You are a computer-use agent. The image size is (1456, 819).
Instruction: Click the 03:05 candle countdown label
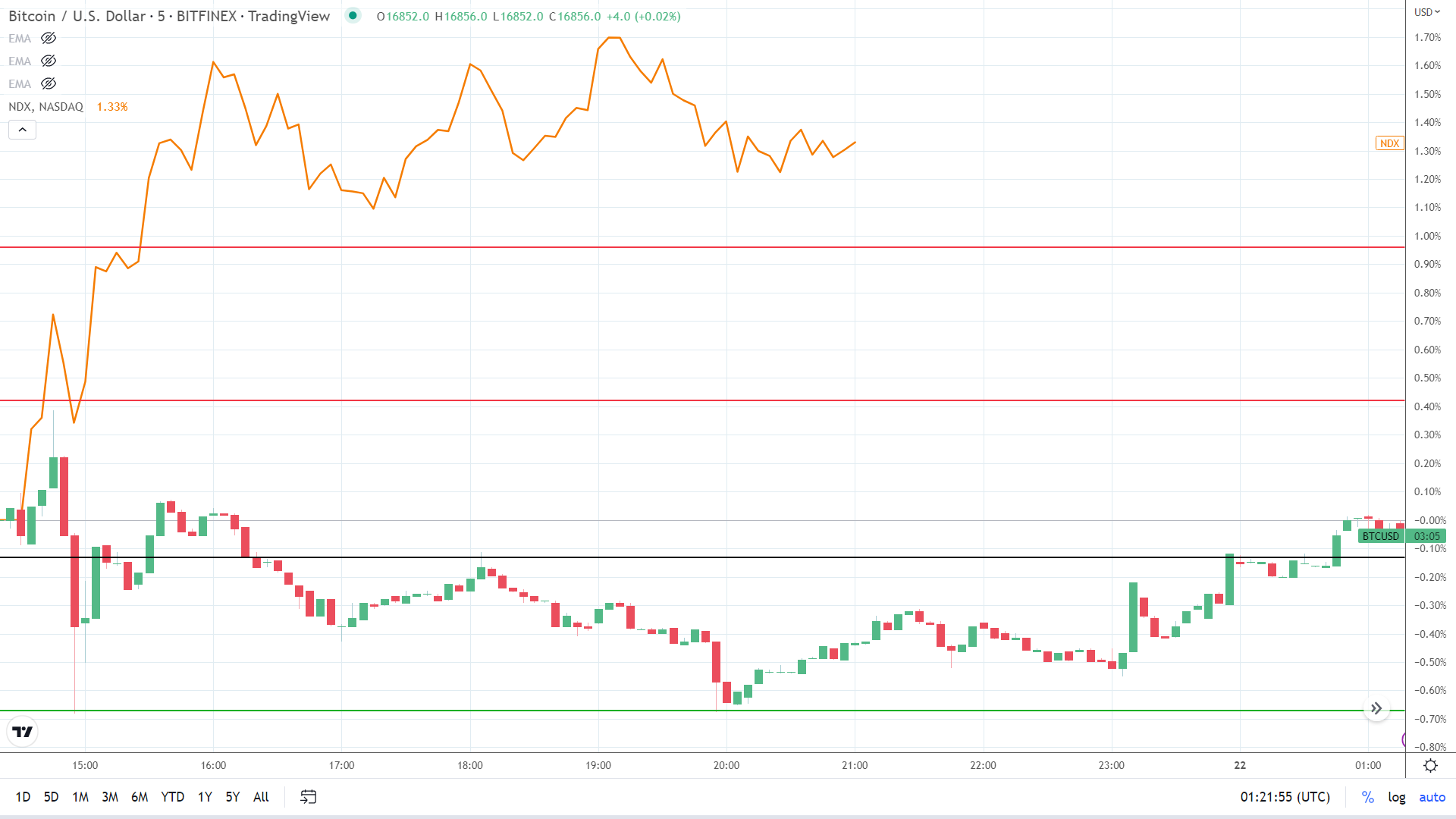pyautogui.click(x=1426, y=536)
